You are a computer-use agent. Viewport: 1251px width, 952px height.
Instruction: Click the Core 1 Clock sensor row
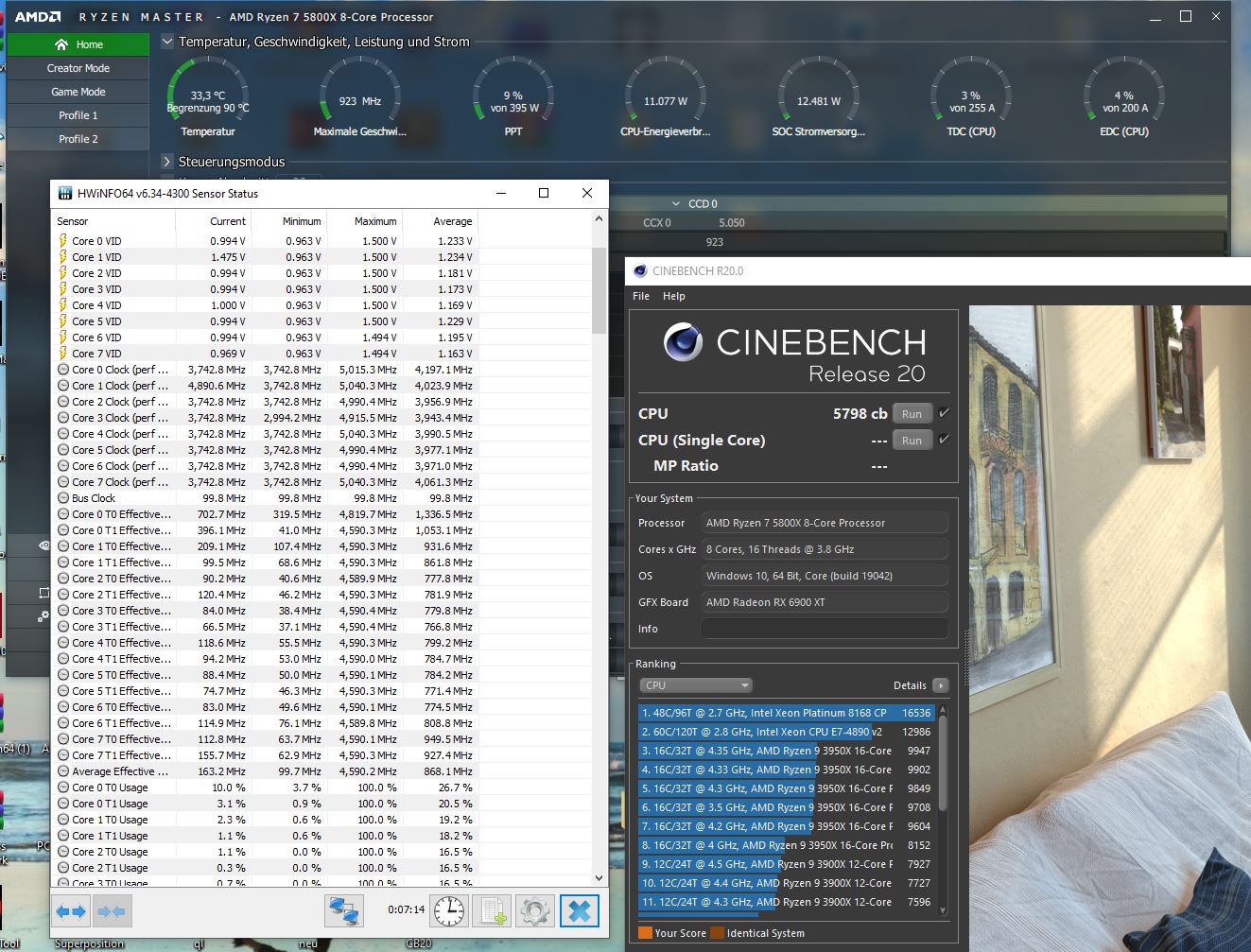pyautogui.click(x=266, y=386)
